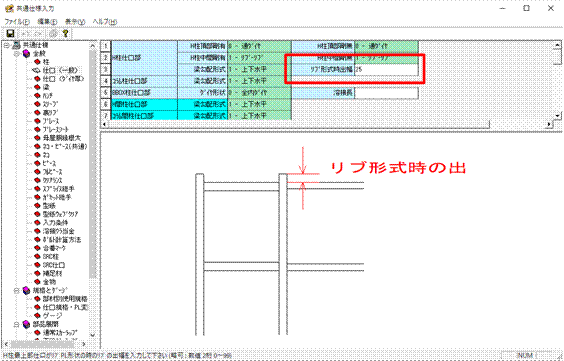
Task: Click the empty 溶接長 input cell
Action: pos(386,93)
